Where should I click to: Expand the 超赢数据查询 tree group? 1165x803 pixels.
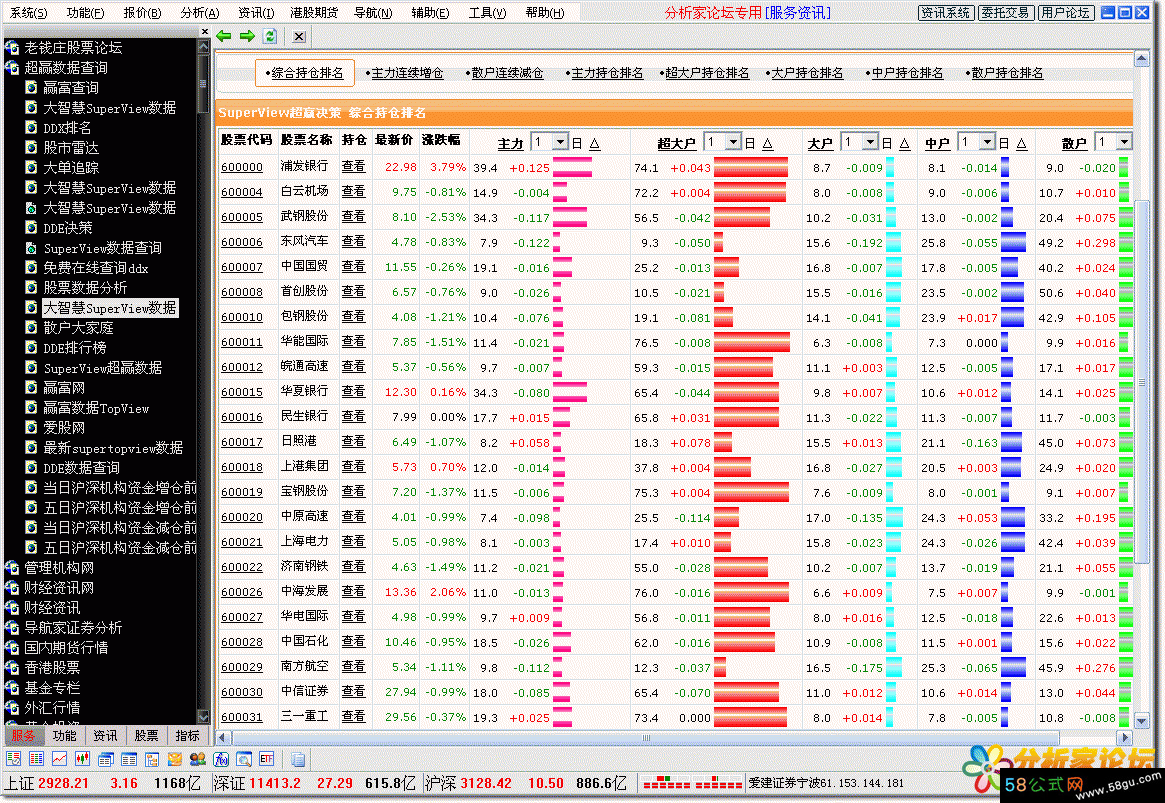(x=12, y=68)
